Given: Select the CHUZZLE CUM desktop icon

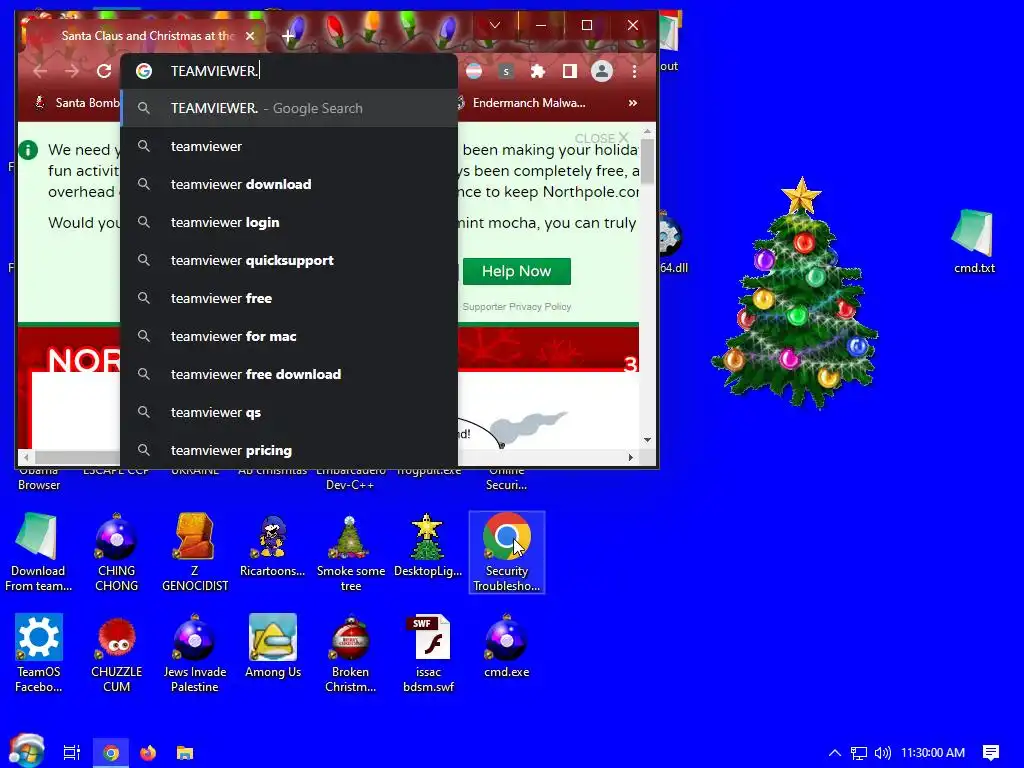Looking at the screenshot, I should pyautogui.click(x=116, y=653).
